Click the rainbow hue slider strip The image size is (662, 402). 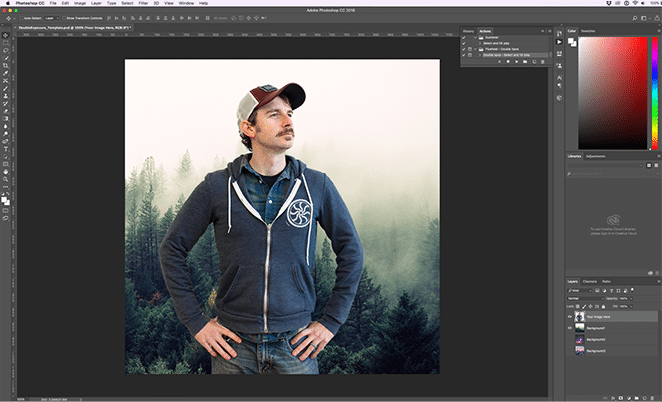tap(655, 92)
